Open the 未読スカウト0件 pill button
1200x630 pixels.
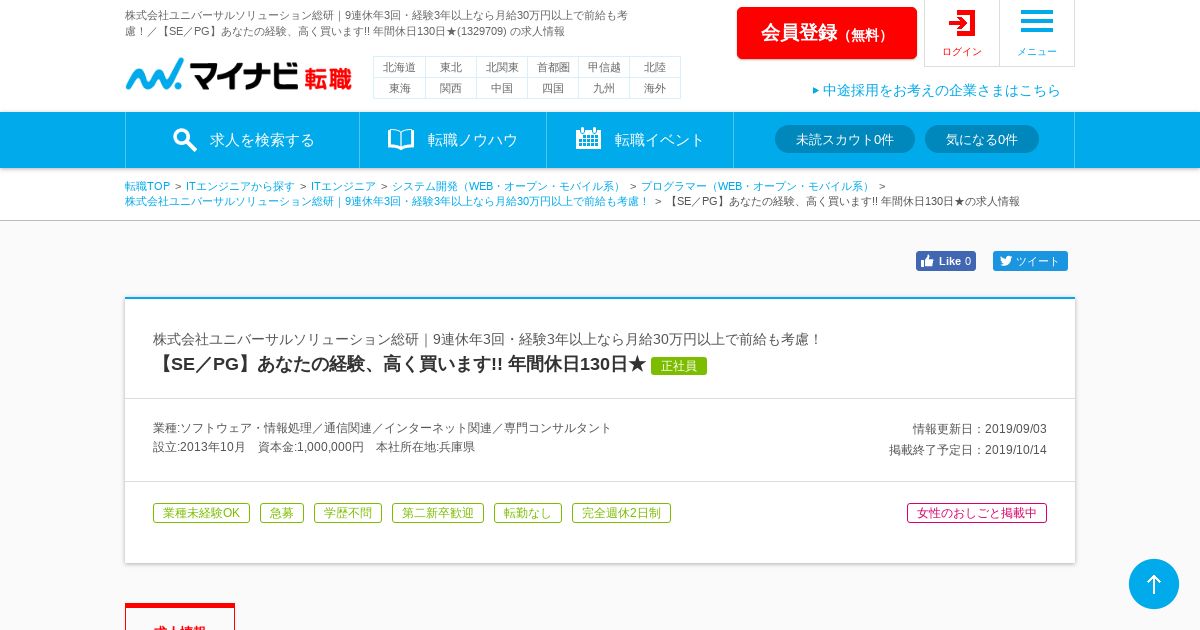(845, 139)
